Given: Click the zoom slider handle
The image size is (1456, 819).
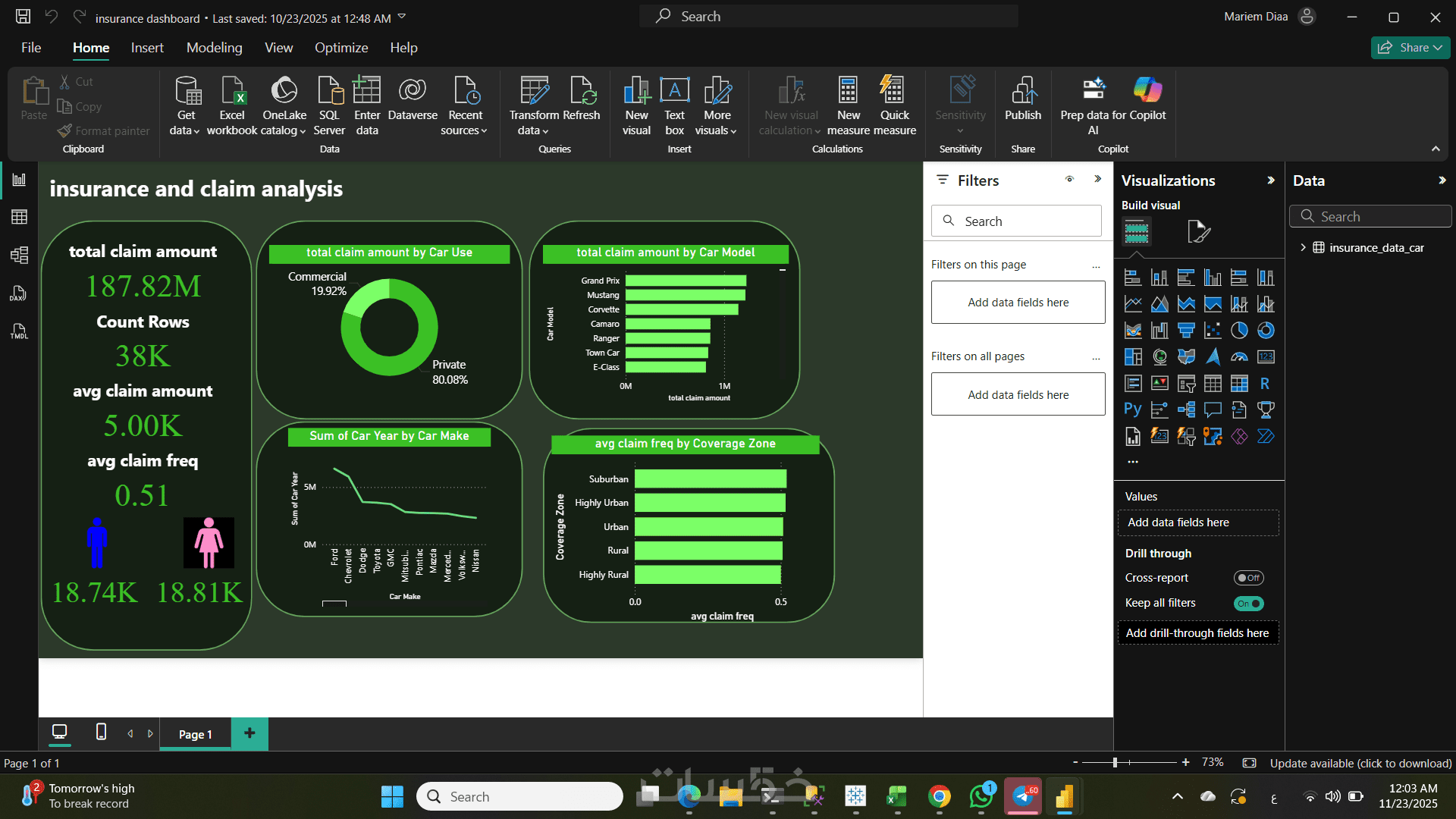Looking at the screenshot, I should tap(1115, 762).
